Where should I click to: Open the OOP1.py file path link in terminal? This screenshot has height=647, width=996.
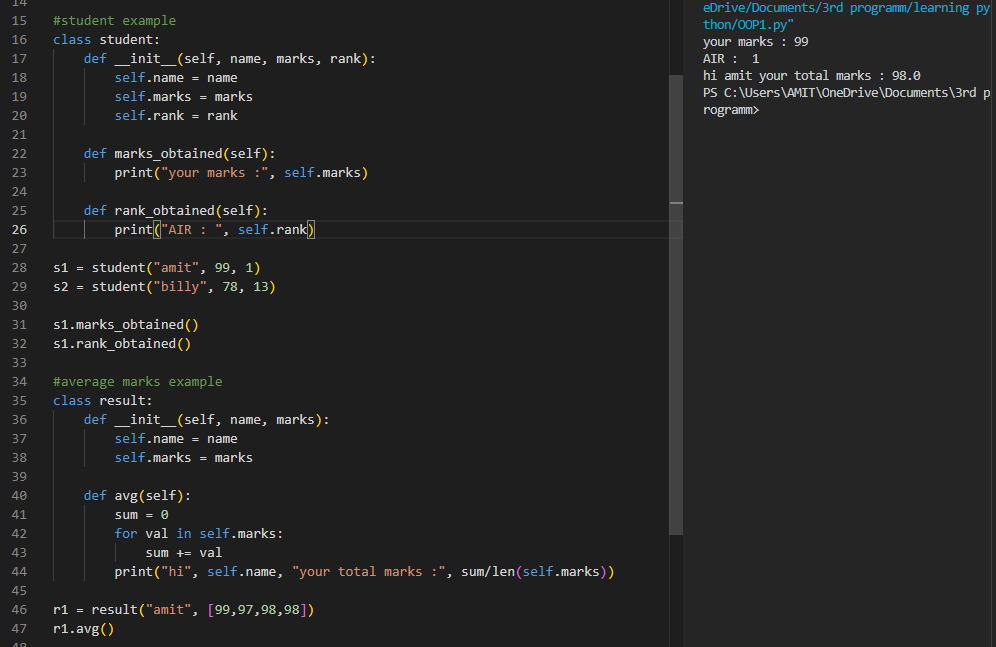click(846, 16)
